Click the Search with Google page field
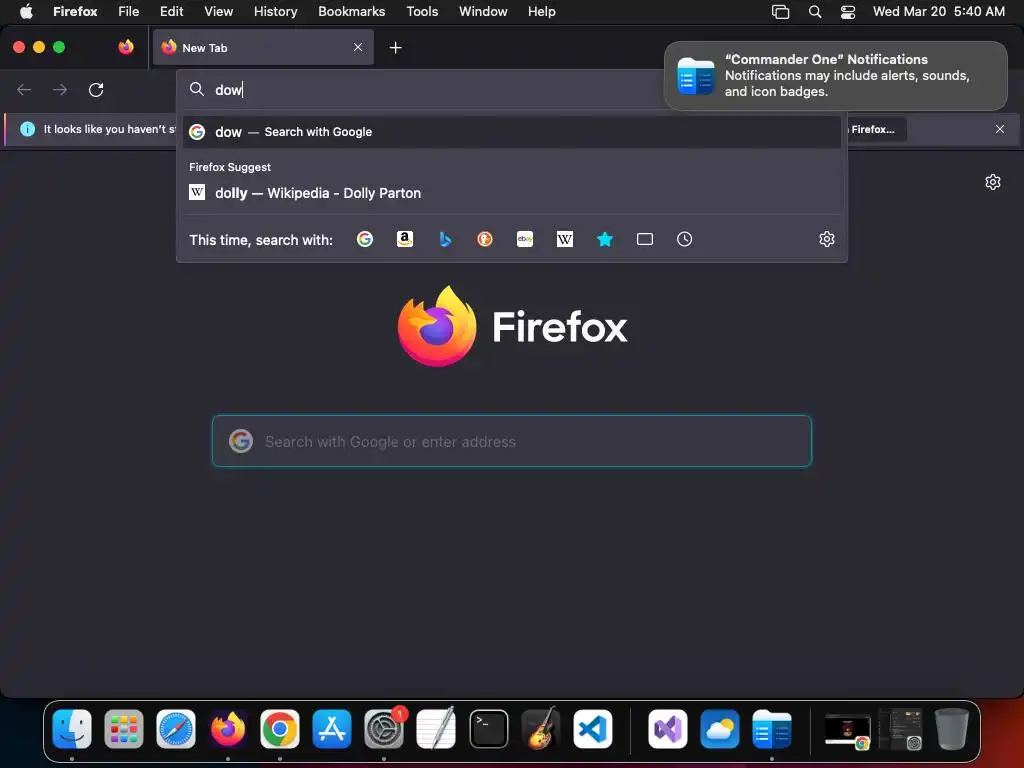The height and width of the screenshot is (768, 1024). click(512, 441)
